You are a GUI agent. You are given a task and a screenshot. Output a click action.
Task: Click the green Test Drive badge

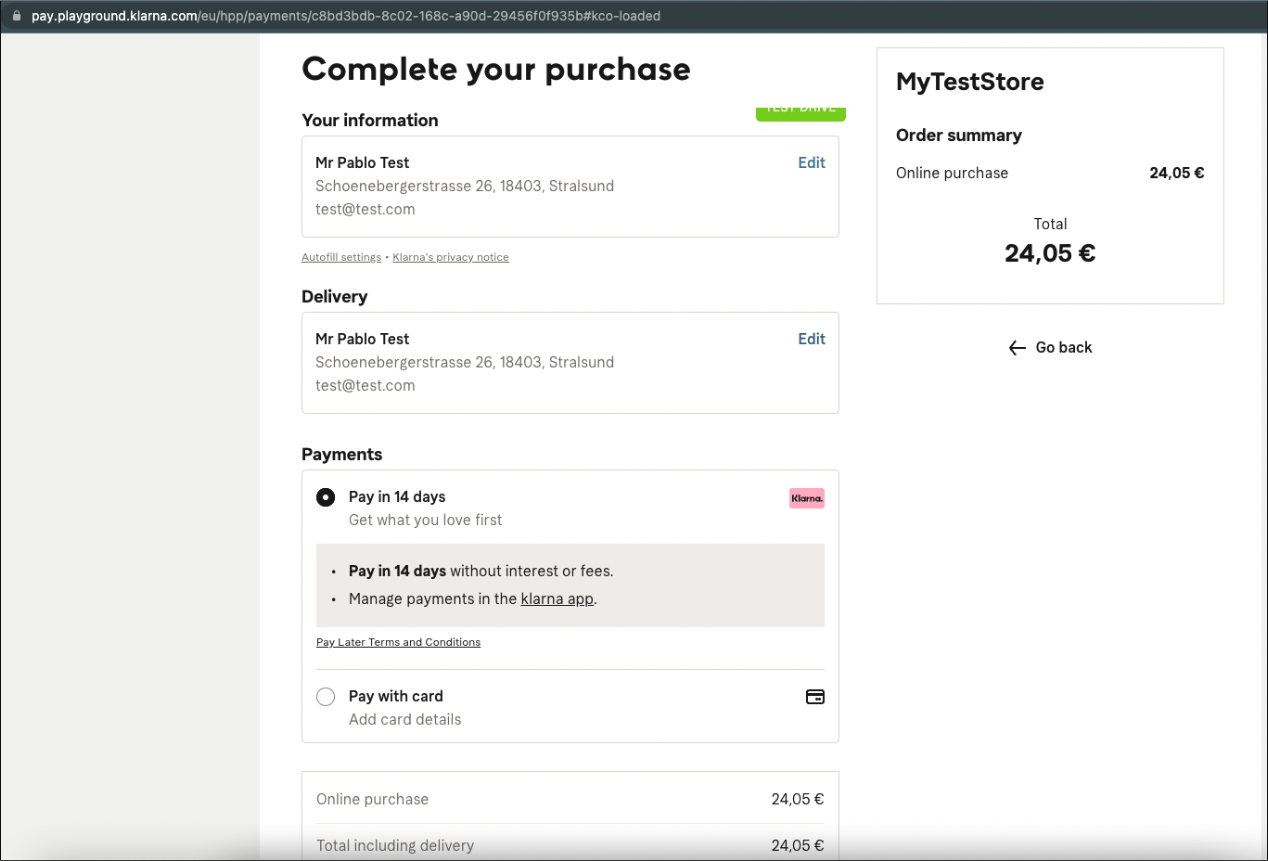800,112
